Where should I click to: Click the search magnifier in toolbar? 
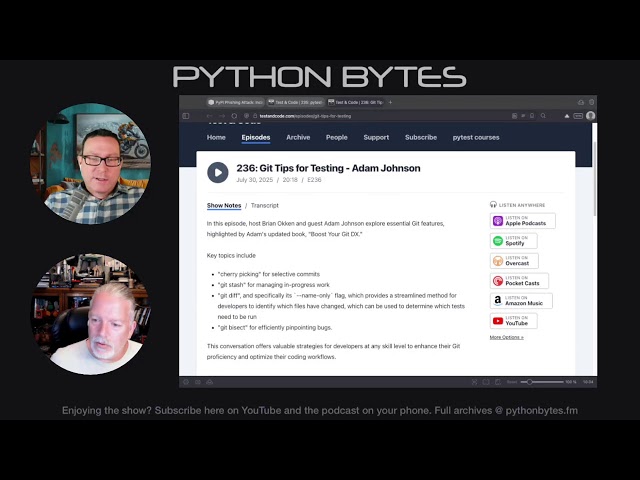[x=543, y=116]
